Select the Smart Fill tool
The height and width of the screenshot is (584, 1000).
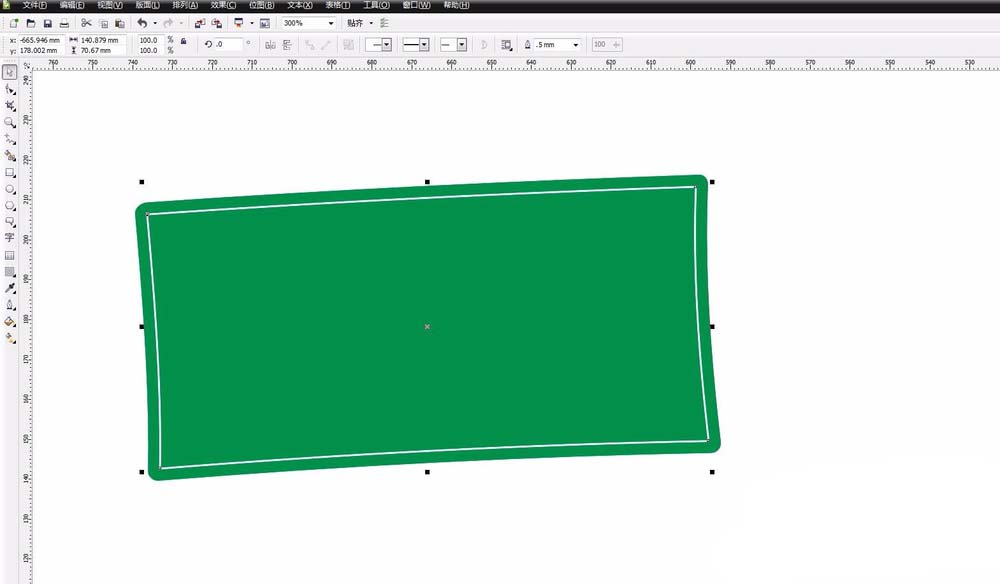10,156
